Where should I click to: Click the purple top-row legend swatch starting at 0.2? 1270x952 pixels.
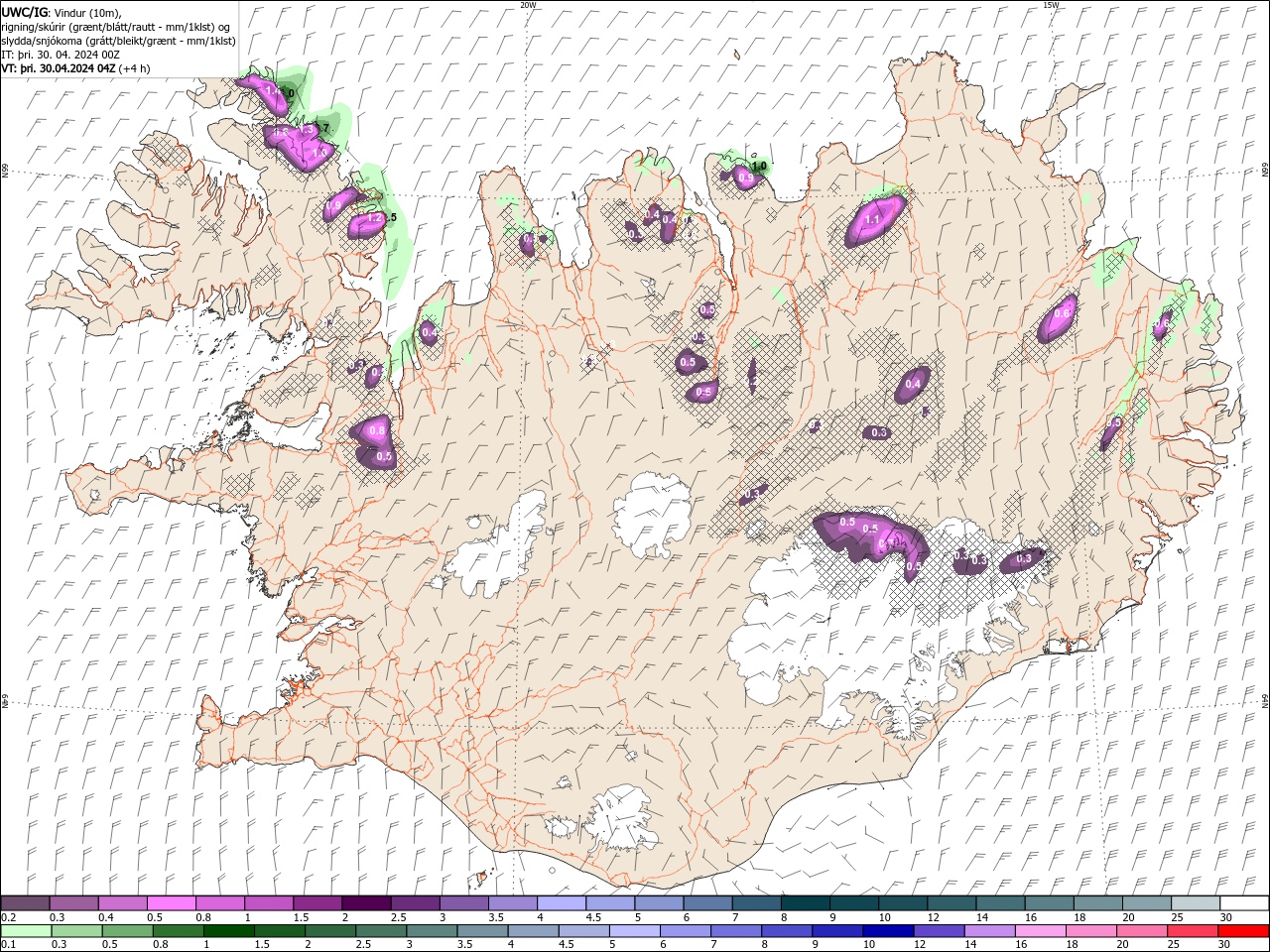[x=26, y=903]
